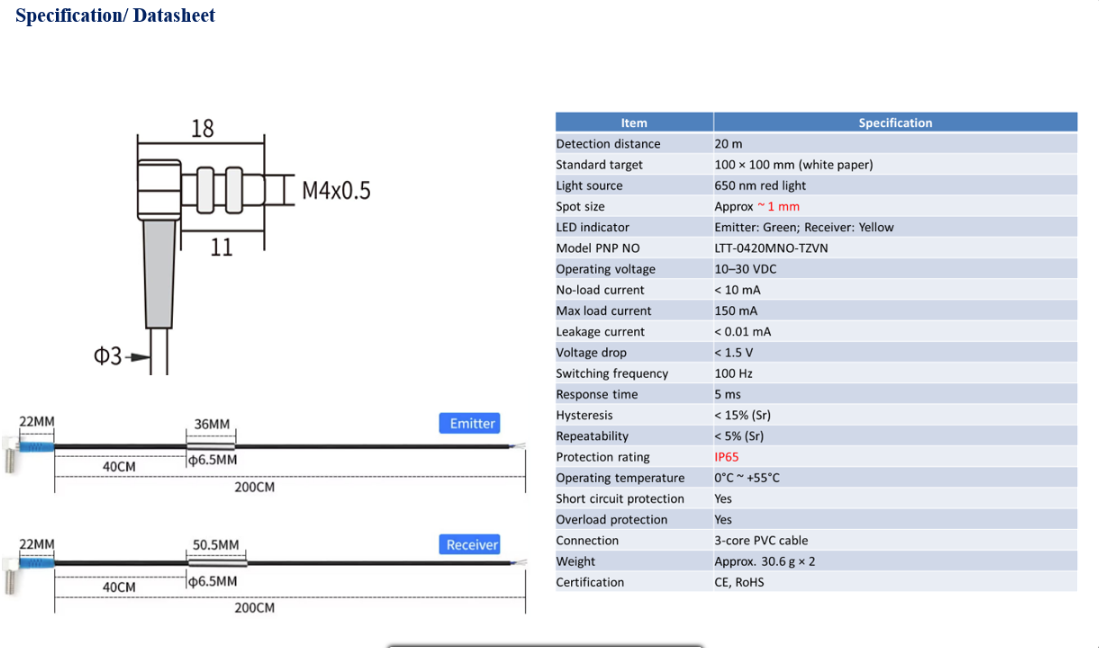Viewport: 1099px width, 648px height.
Task: Click the 18 width dimension on the drawing
Action: (x=202, y=128)
